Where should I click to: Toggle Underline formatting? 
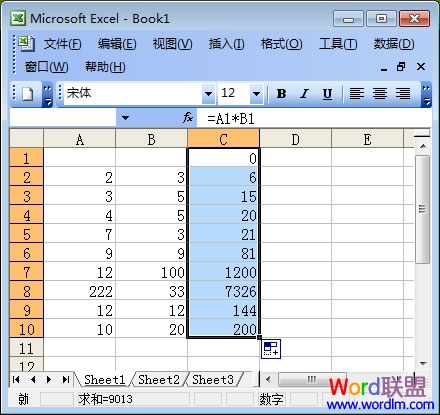(327, 94)
